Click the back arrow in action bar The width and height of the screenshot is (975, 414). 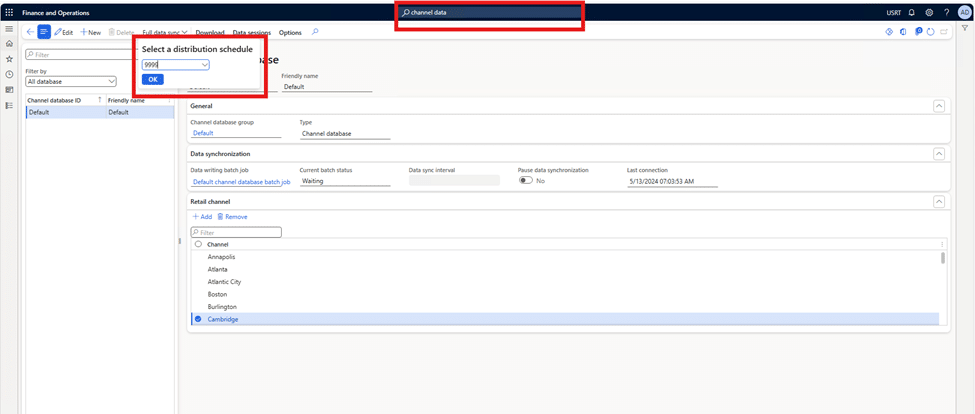click(x=30, y=32)
